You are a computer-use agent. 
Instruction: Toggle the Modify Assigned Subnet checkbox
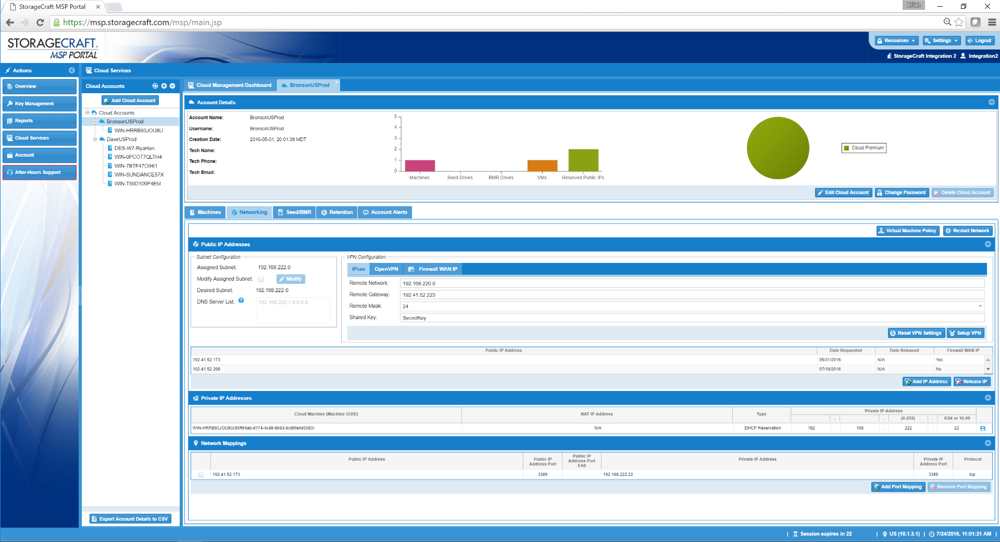(261, 279)
